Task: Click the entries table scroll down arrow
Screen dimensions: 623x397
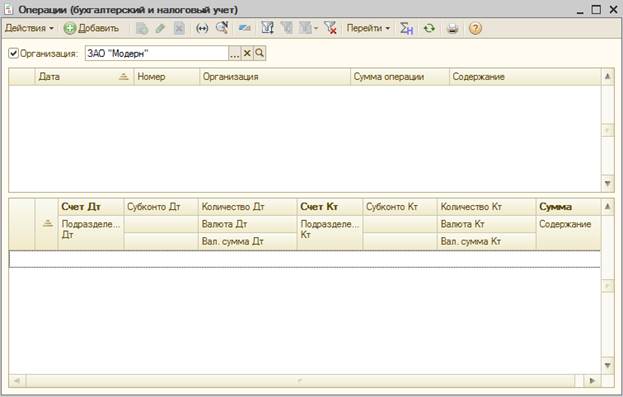Action: click(x=608, y=365)
